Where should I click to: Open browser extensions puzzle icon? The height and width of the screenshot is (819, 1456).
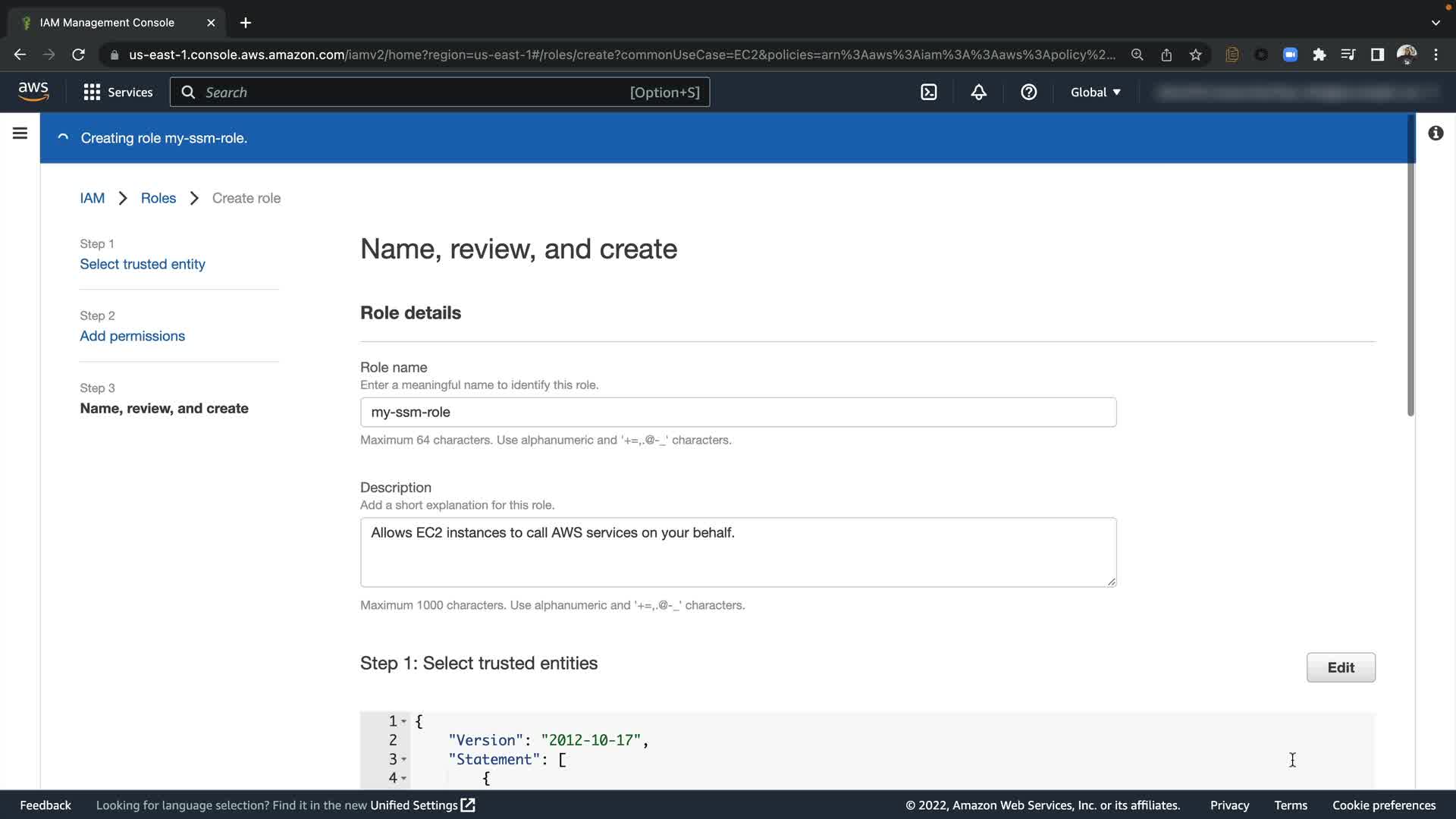click(1319, 55)
